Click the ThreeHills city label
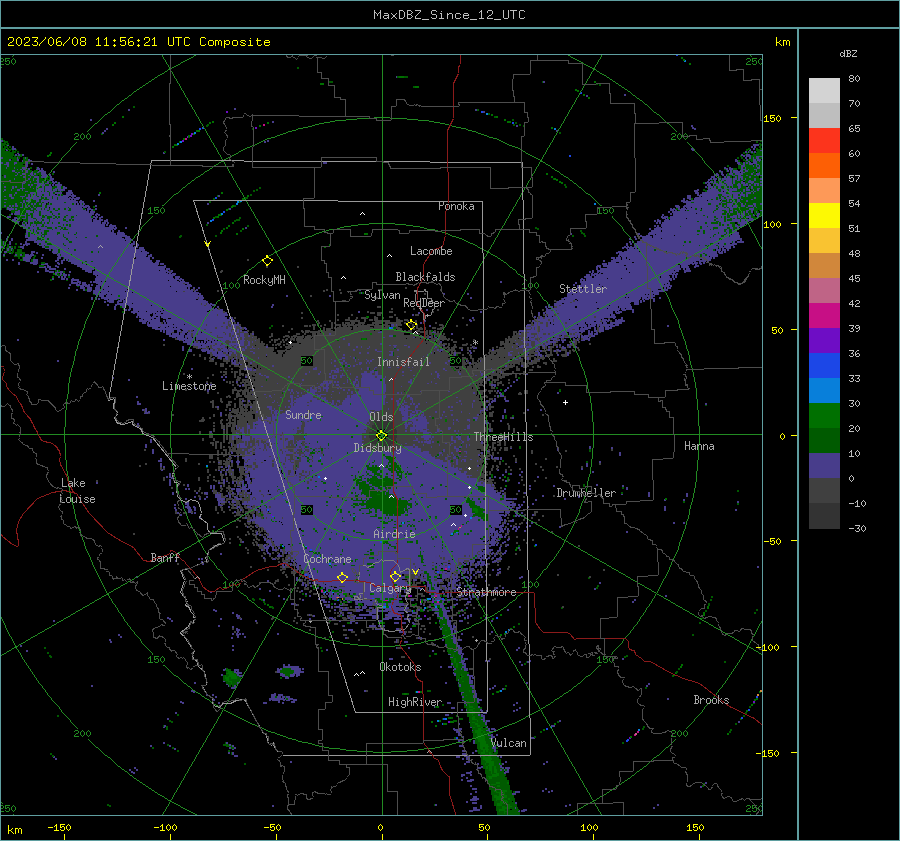Image resolution: width=900 pixels, height=841 pixels. click(x=503, y=437)
